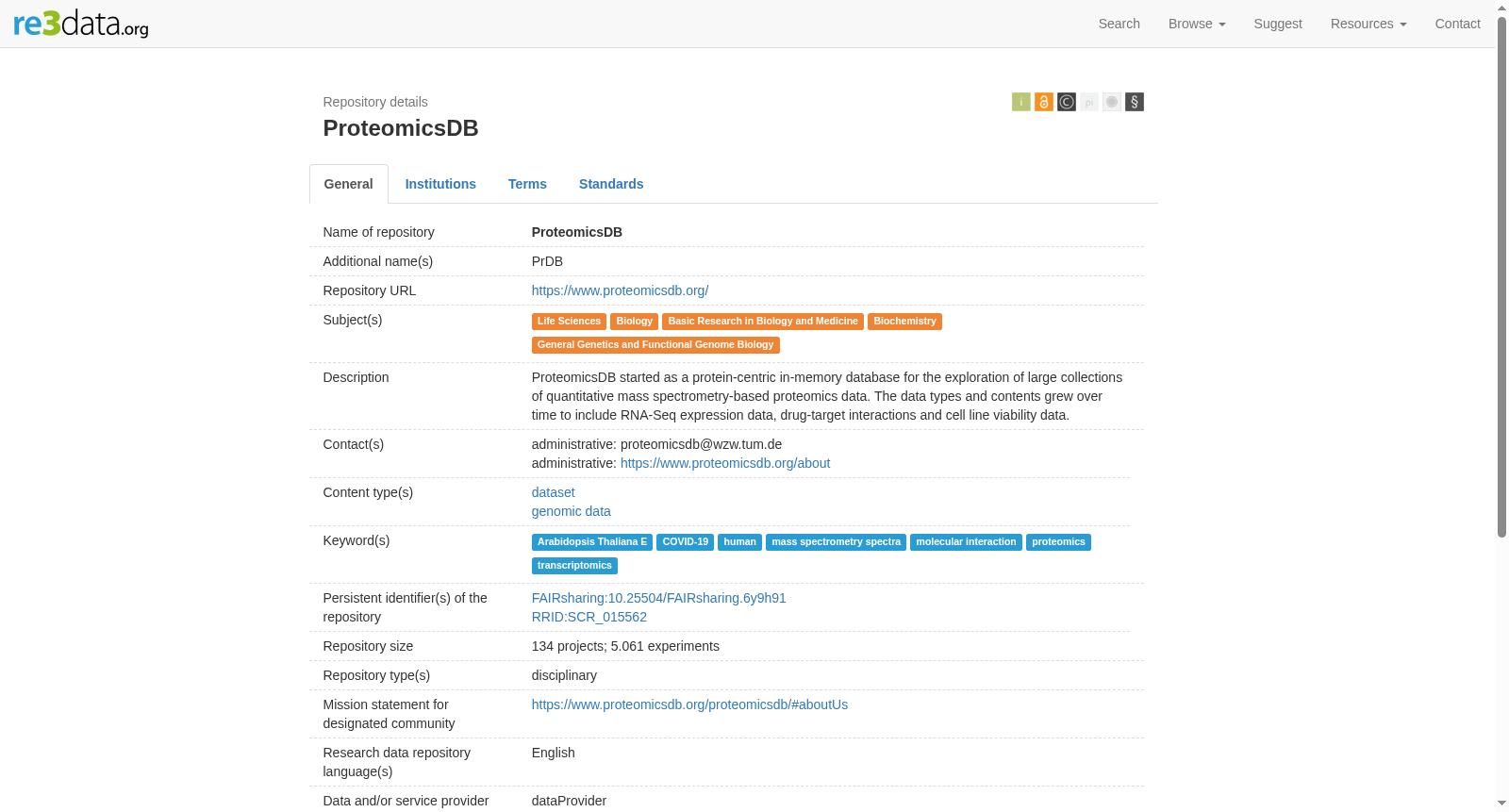Click the 'Repository details' subtitle text
Screen dimensions: 1509x812
tap(375, 102)
